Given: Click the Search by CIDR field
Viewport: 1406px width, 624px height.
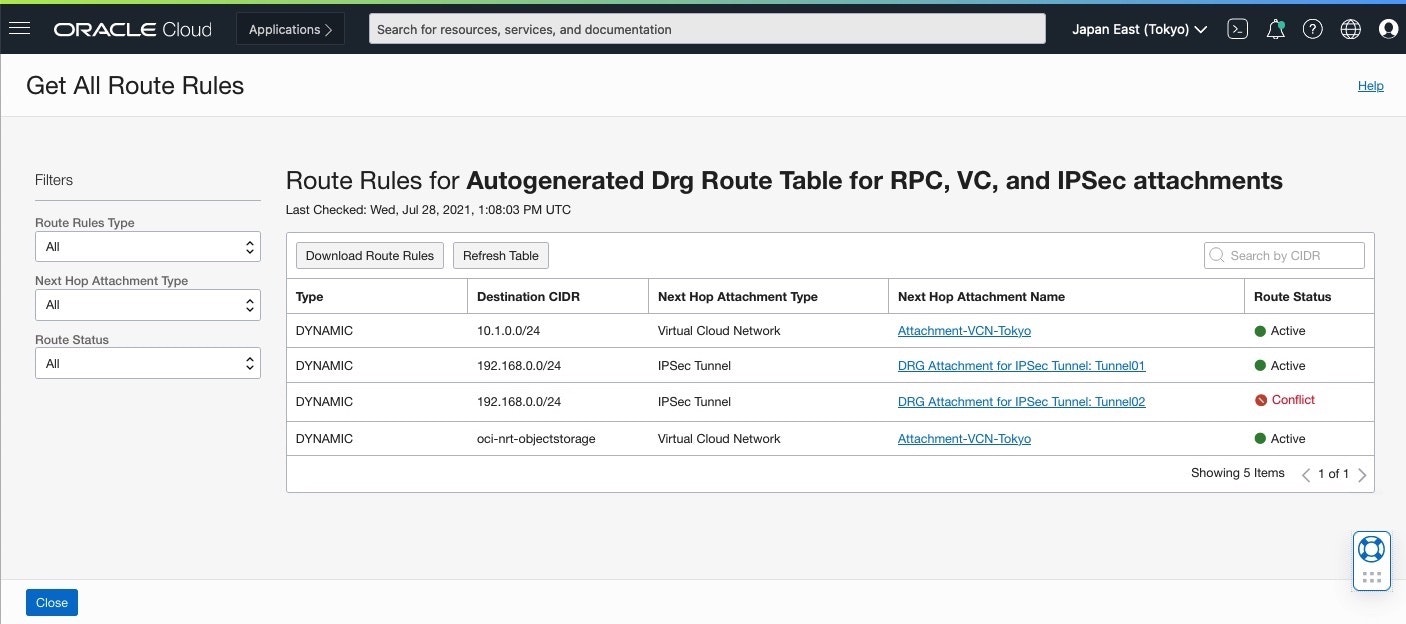Looking at the screenshot, I should coord(1284,255).
